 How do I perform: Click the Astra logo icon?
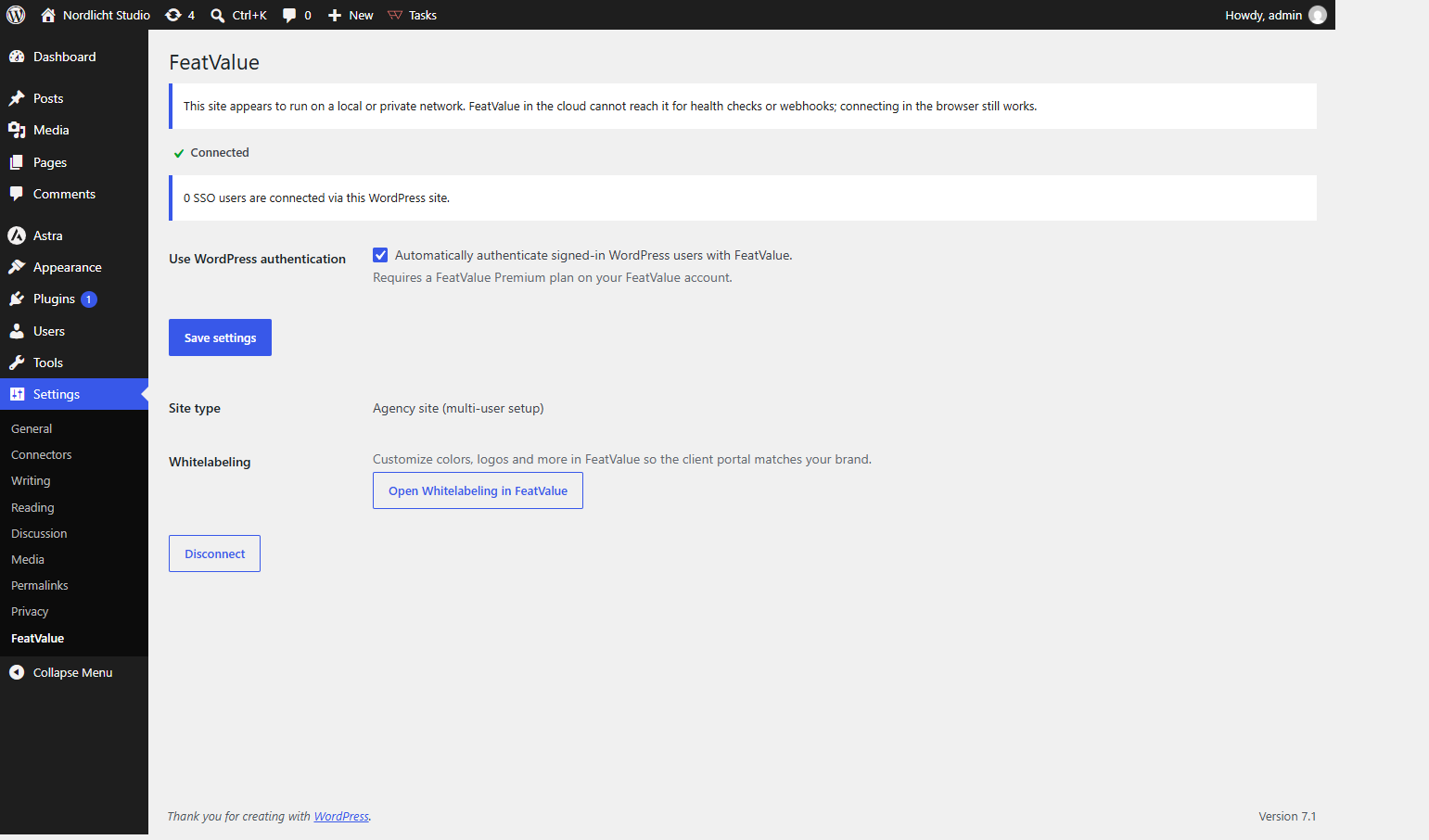click(x=17, y=235)
